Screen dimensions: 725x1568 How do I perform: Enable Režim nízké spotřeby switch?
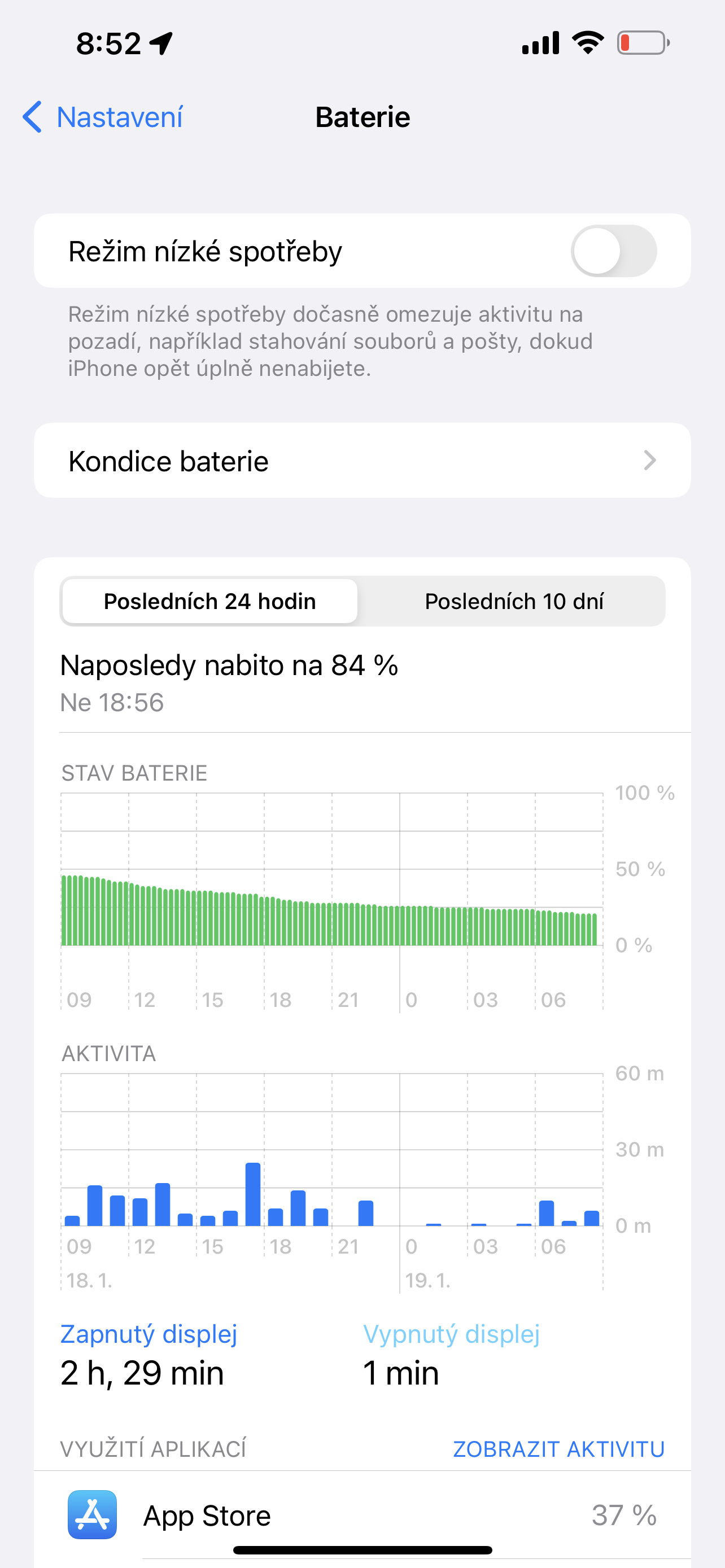pos(613,251)
